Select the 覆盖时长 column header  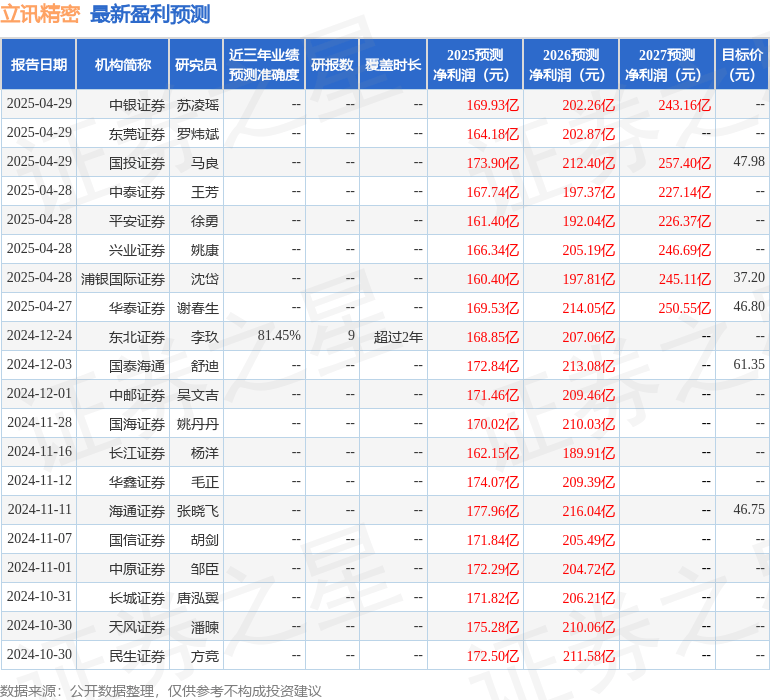(x=393, y=64)
